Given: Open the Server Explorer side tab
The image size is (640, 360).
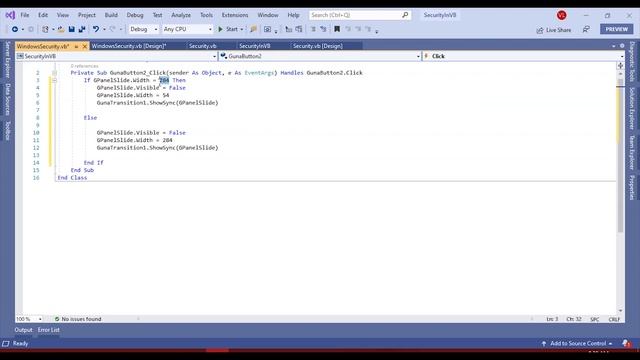Looking at the screenshot, I should pos(7,60).
